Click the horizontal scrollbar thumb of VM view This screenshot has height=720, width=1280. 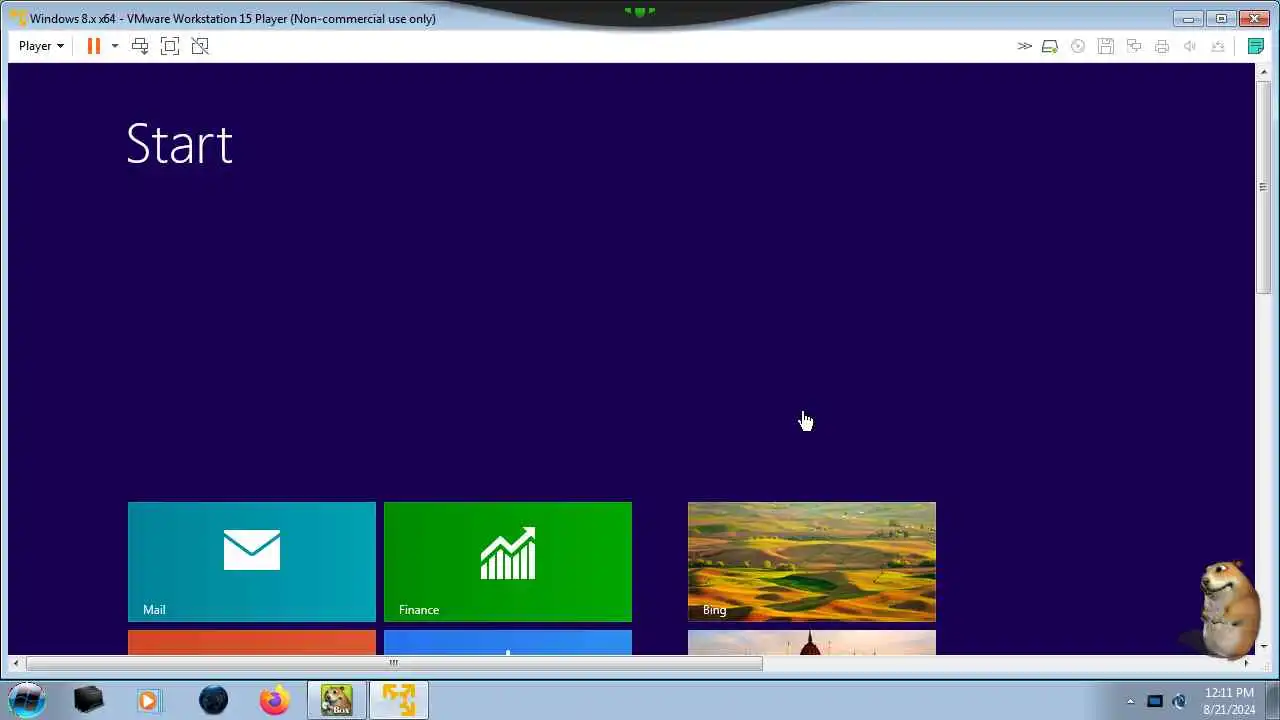point(394,663)
